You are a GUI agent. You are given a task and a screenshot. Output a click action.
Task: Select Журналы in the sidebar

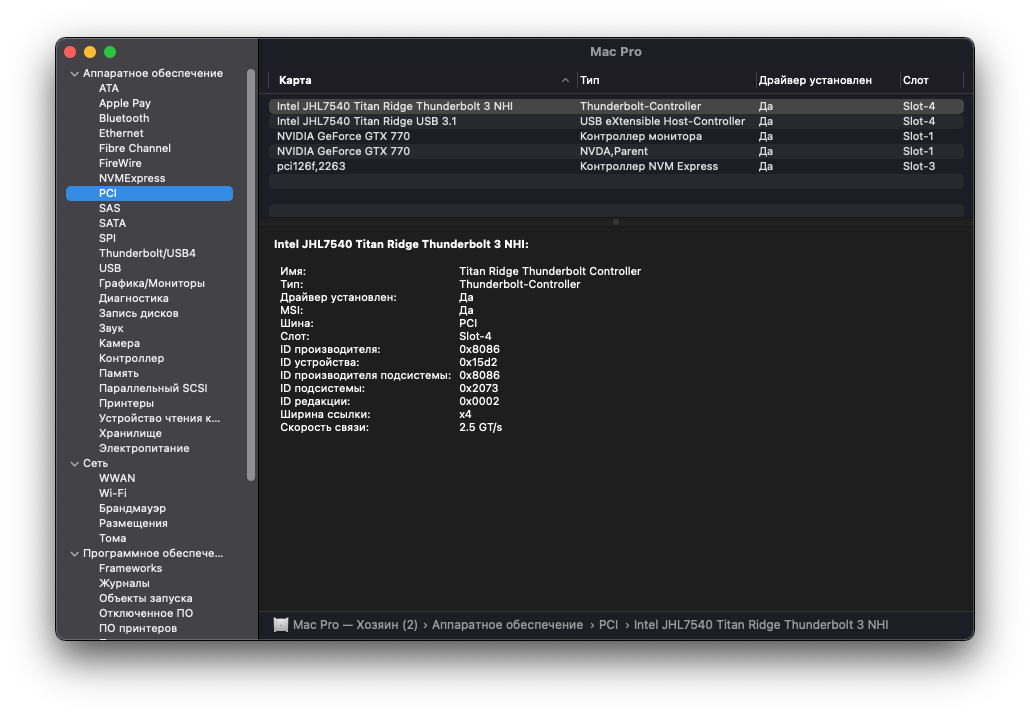(124, 584)
